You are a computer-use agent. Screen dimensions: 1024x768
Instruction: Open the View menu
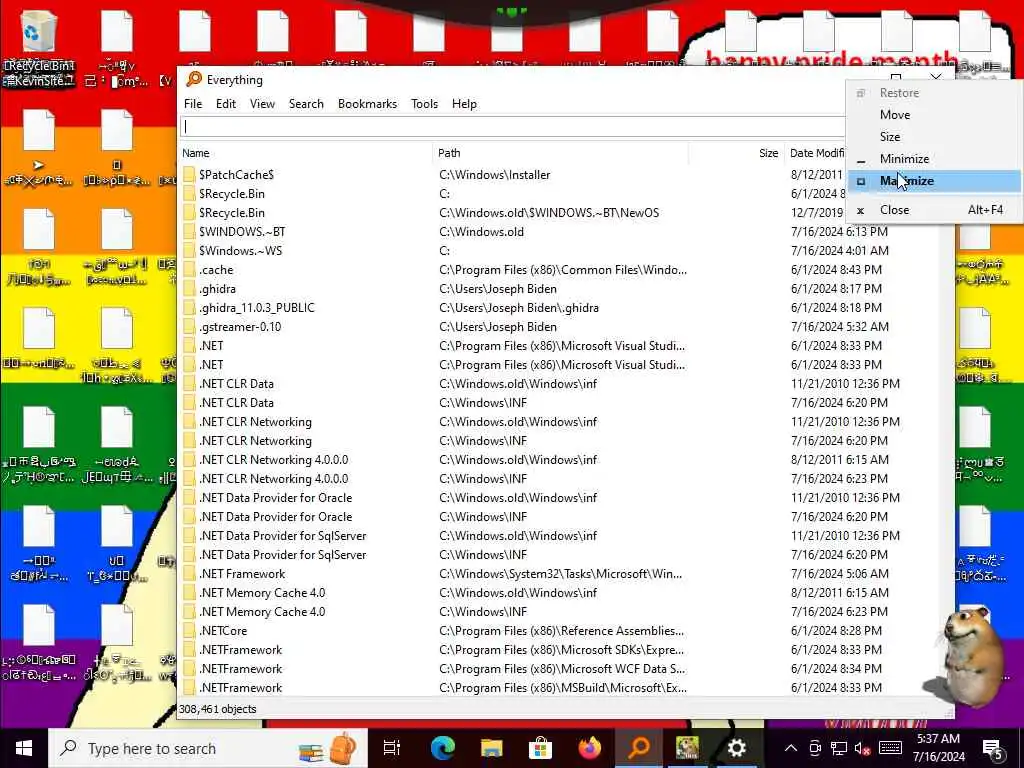click(x=263, y=104)
